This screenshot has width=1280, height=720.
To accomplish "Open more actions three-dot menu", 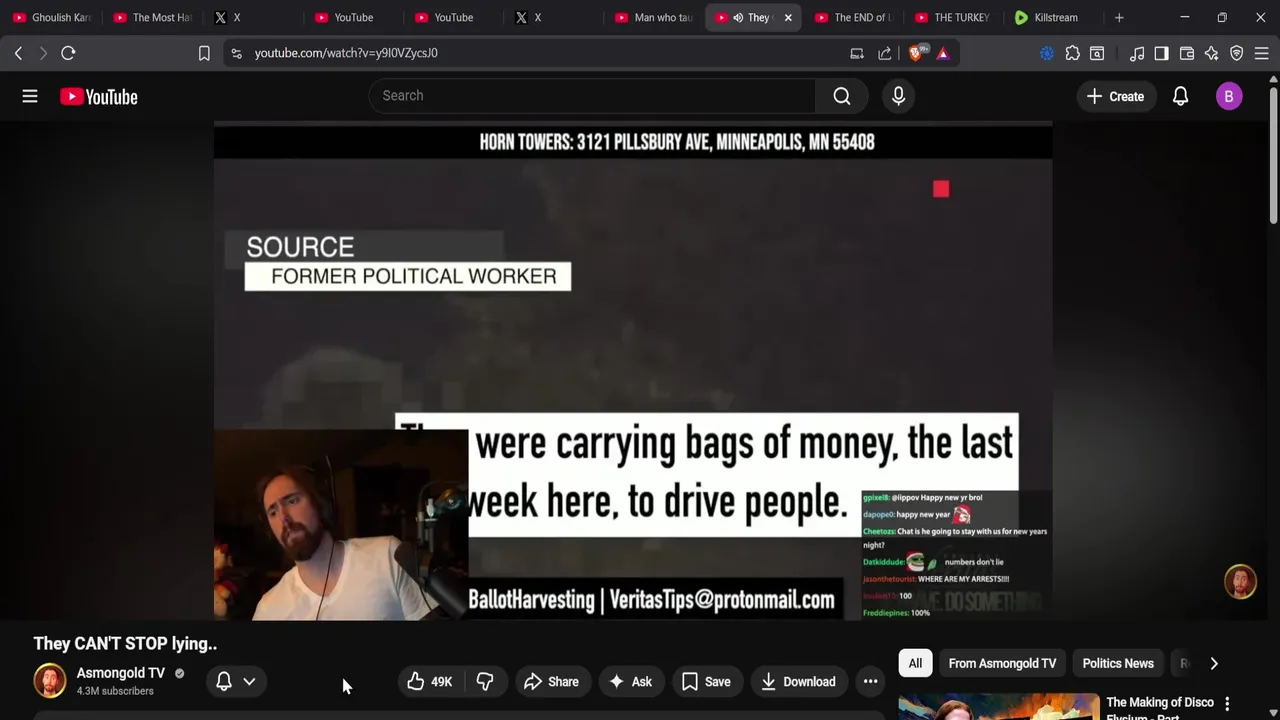I will tap(870, 681).
